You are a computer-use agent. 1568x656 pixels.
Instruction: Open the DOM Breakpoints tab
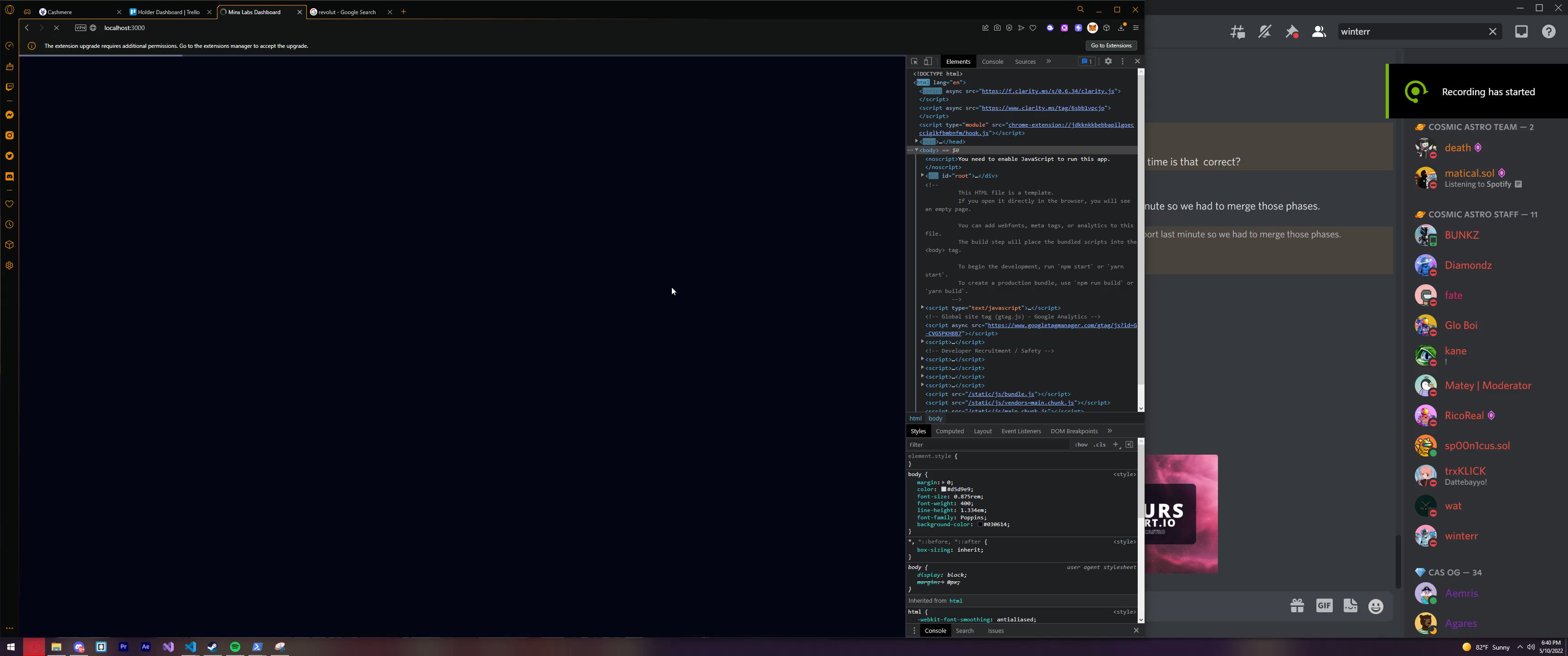1074,431
